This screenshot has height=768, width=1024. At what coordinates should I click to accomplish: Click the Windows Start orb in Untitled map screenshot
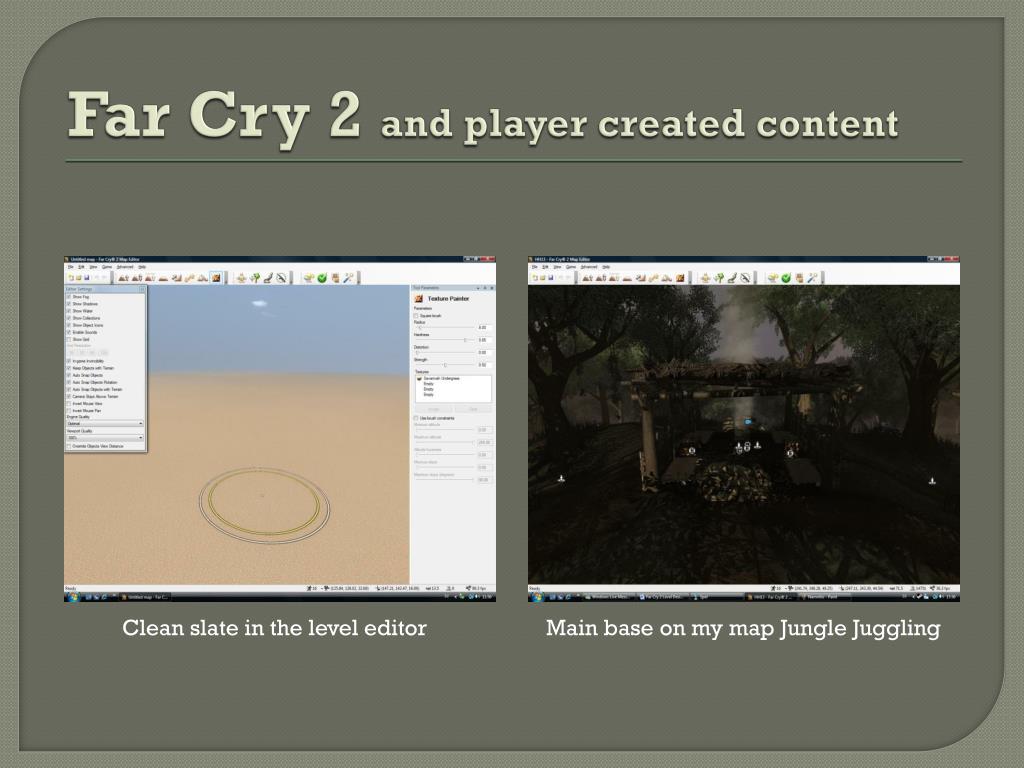click(72, 596)
